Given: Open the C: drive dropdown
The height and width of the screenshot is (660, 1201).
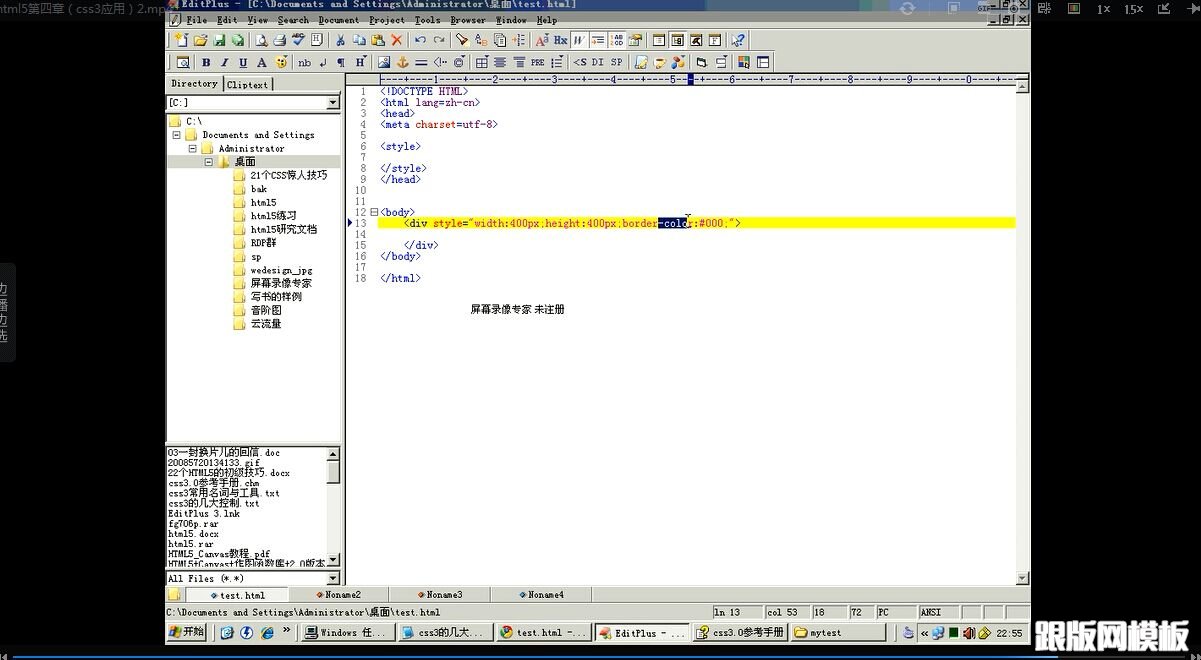Looking at the screenshot, I should pyautogui.click(x=333, y=103).
